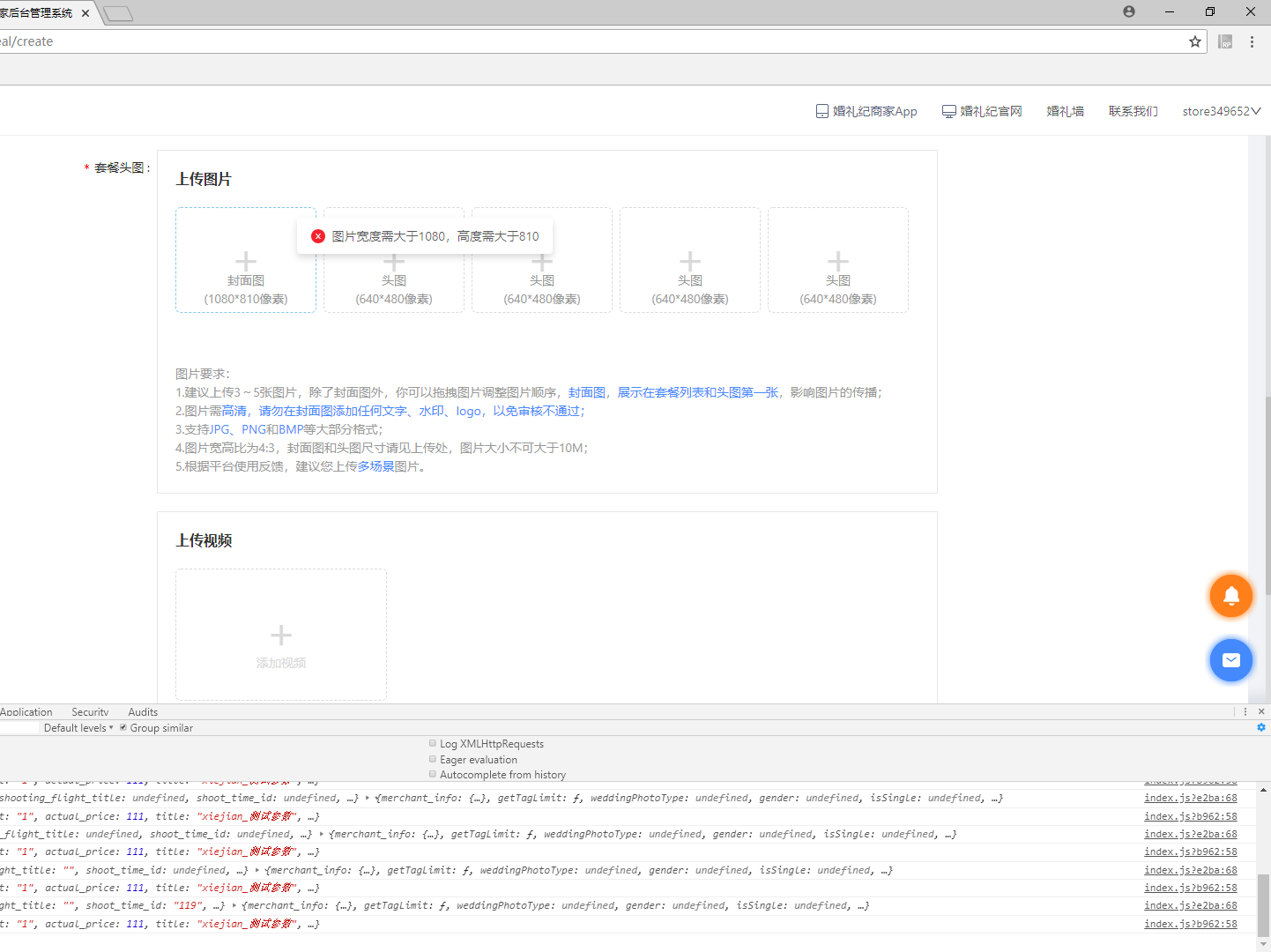Expand the store349652 account menu

coord(1222,111)
